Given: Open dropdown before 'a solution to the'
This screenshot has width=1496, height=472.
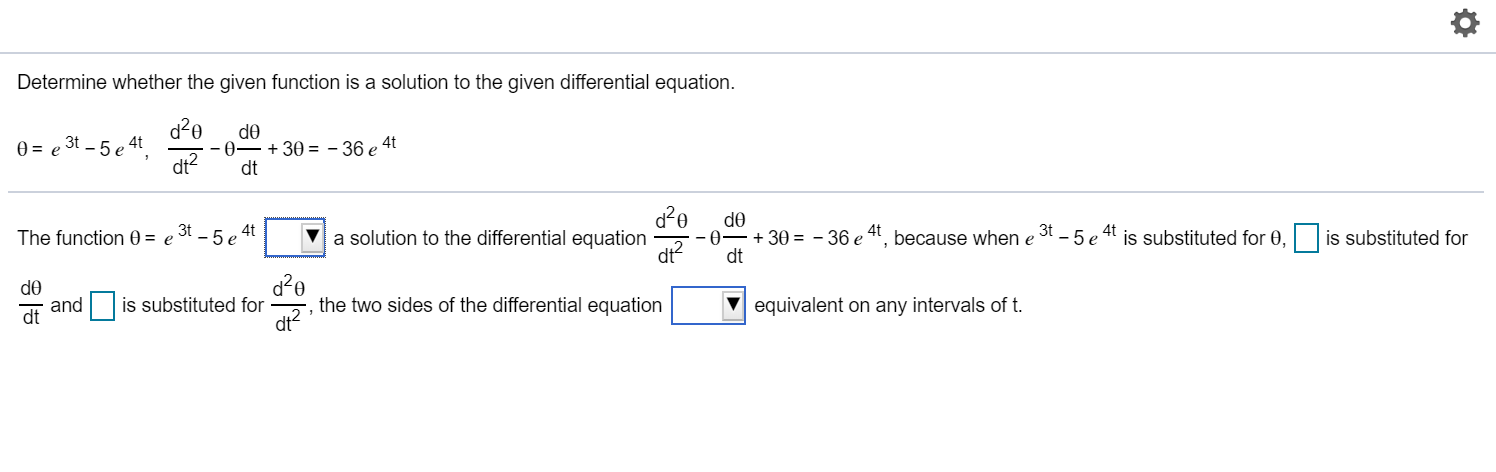Looking at the screenshot, I should pos(295,238).
